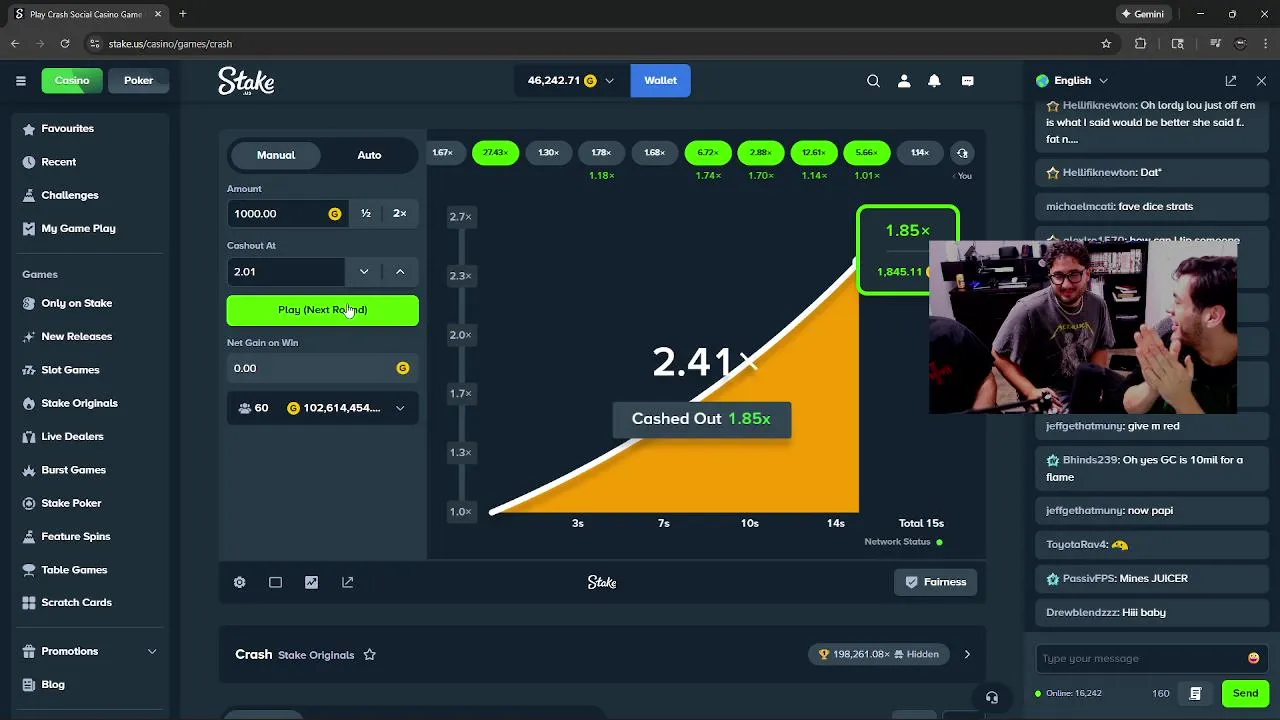This screenshot has height=720, width=1280.
Task: Open Scratch Cards category
Action: [76, 603]
